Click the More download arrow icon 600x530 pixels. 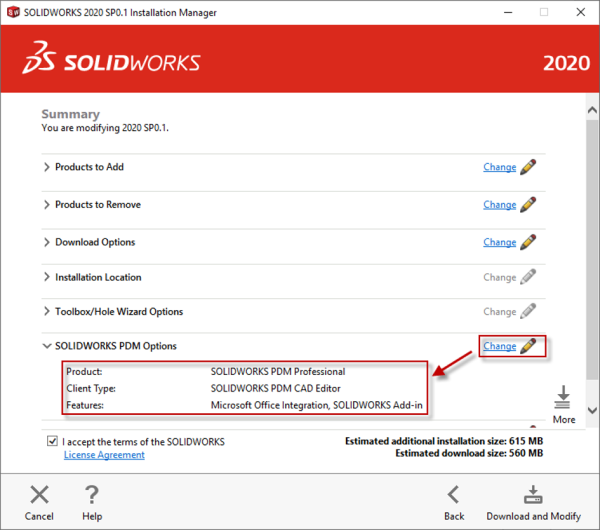[563, 398]
